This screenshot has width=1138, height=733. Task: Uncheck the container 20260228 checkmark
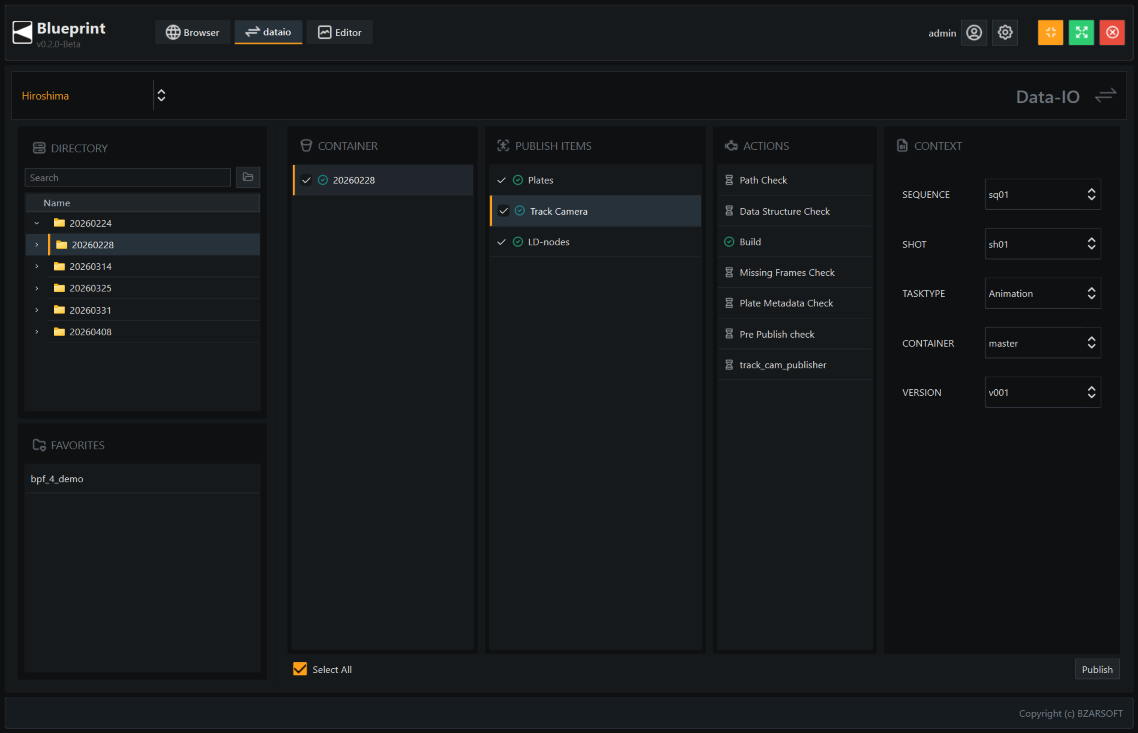(x=306, y=180)
